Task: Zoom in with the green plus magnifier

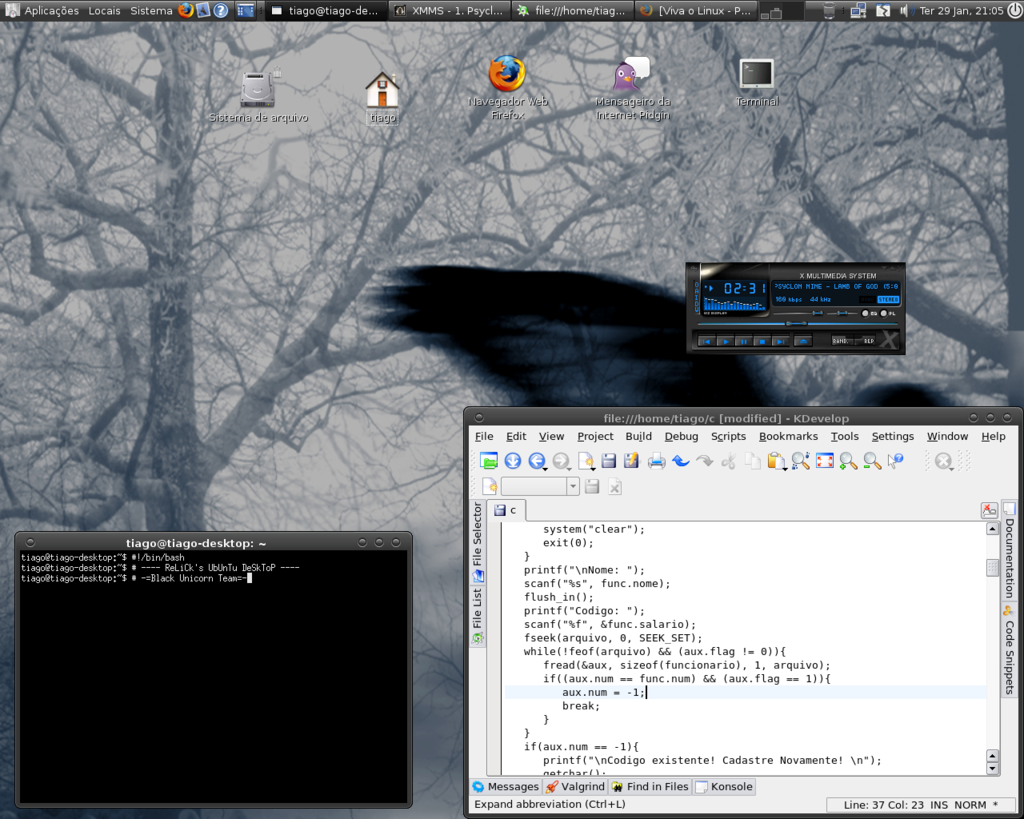Action: pos(848,461)
